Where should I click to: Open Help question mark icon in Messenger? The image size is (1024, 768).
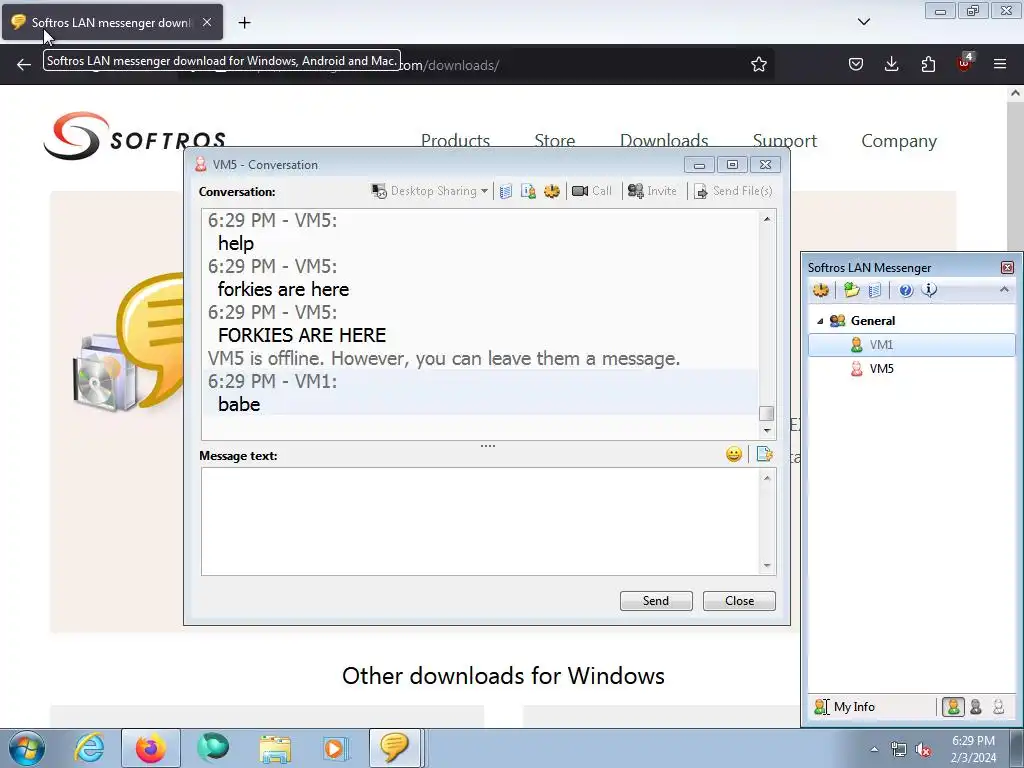pos(906,291)
